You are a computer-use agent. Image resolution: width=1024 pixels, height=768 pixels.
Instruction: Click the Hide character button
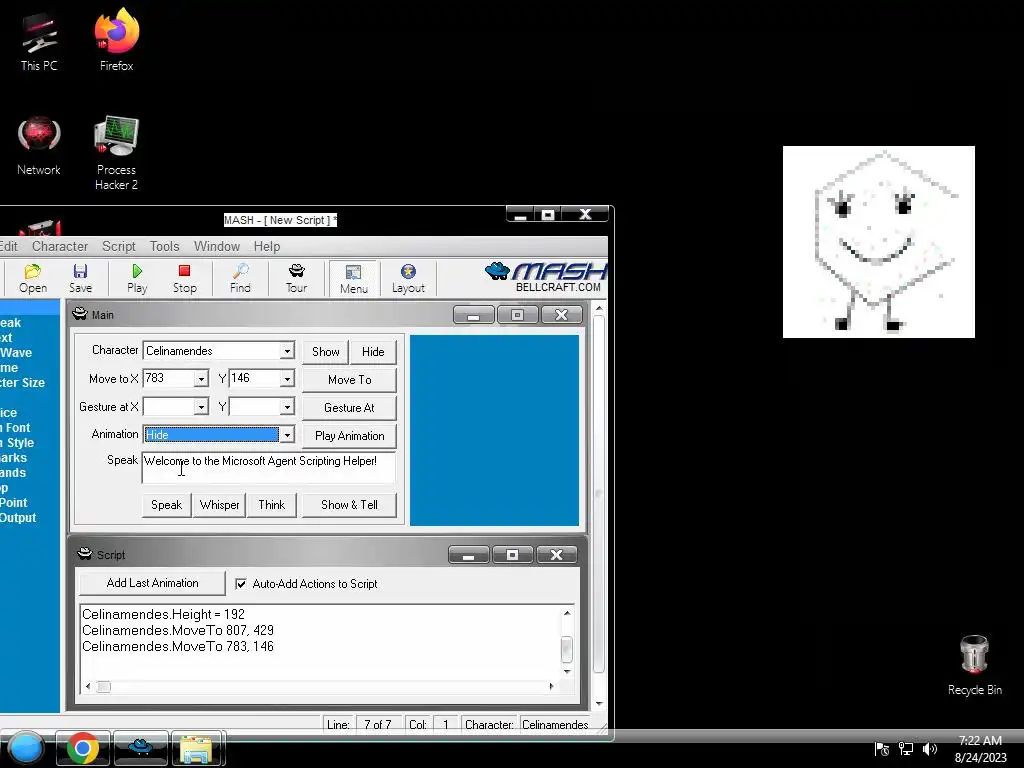[x=373, y=351]
